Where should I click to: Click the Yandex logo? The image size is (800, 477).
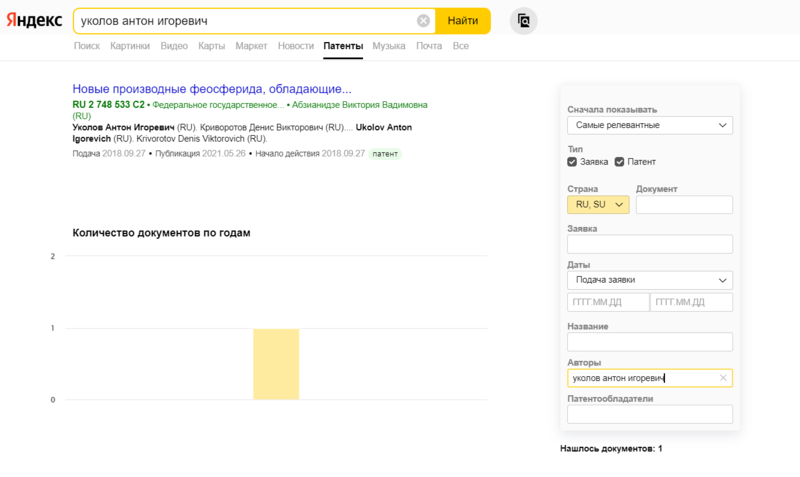point(34,20)
